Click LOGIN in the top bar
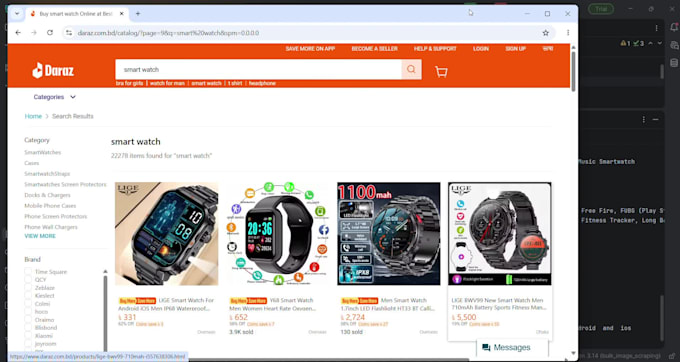Screen dimensions: 680x362 tap(481, 49)
